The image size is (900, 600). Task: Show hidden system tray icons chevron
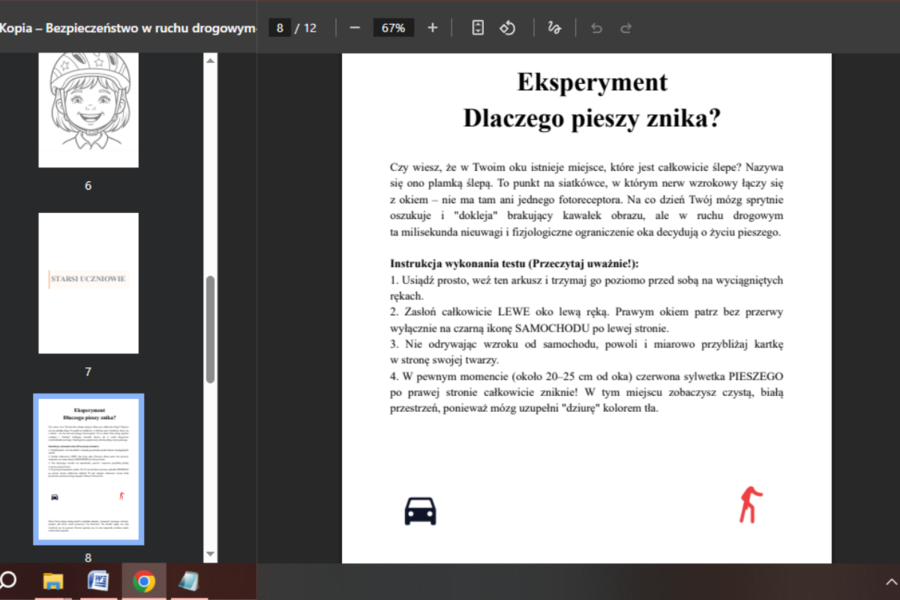click(891, 582)
